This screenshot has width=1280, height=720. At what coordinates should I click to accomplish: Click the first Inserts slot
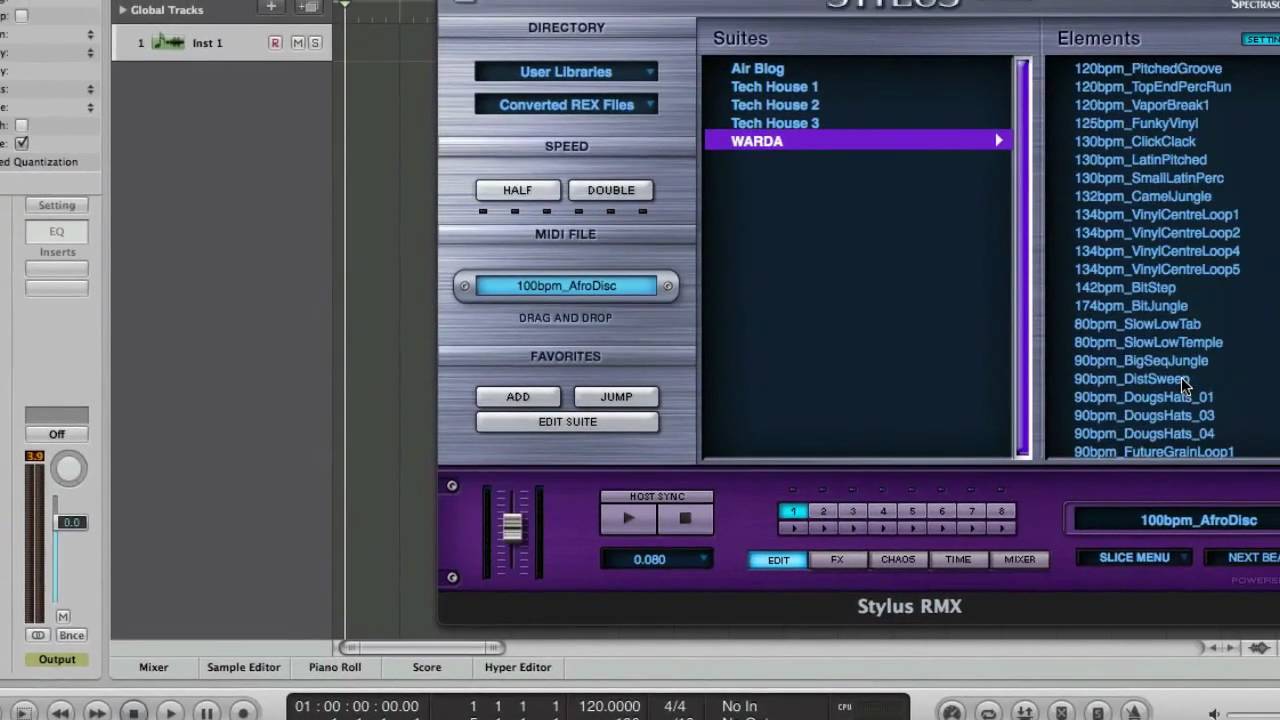57,269
